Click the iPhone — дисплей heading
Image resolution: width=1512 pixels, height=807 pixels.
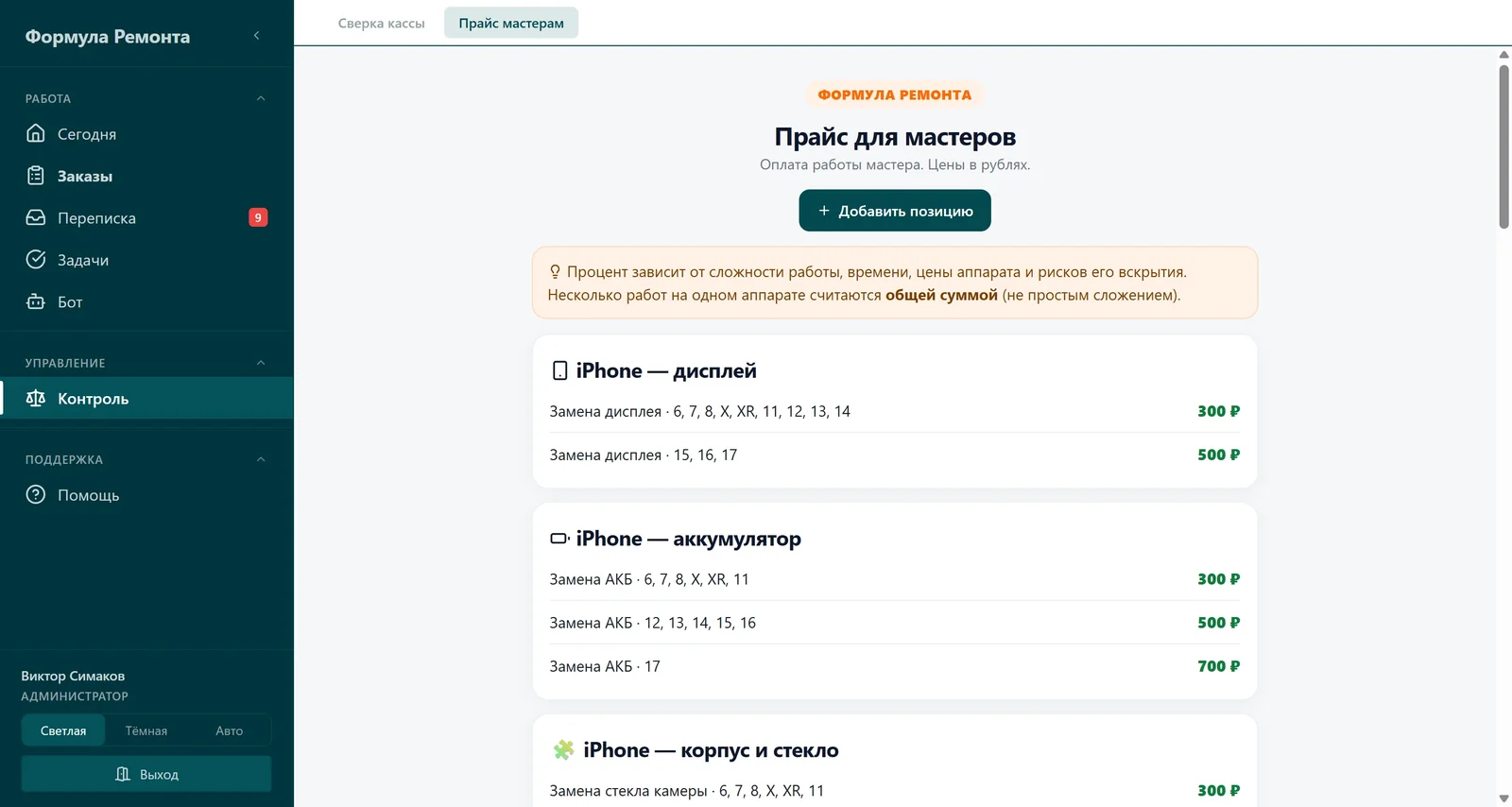coord(666,370)
